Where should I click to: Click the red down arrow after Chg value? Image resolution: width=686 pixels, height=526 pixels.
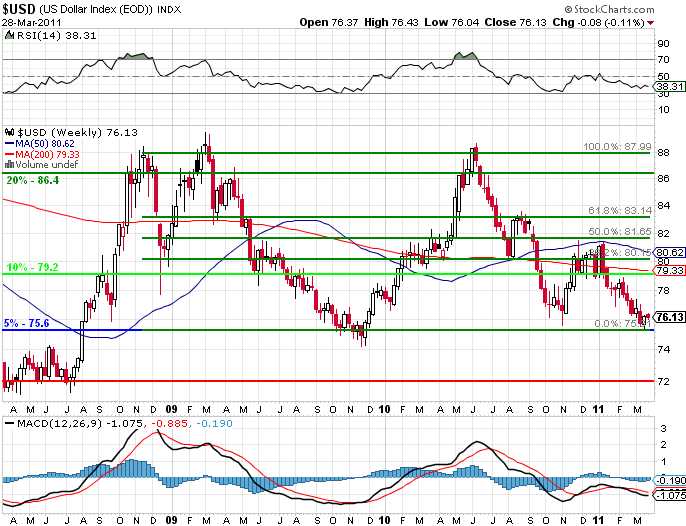(x=679, y=21)
